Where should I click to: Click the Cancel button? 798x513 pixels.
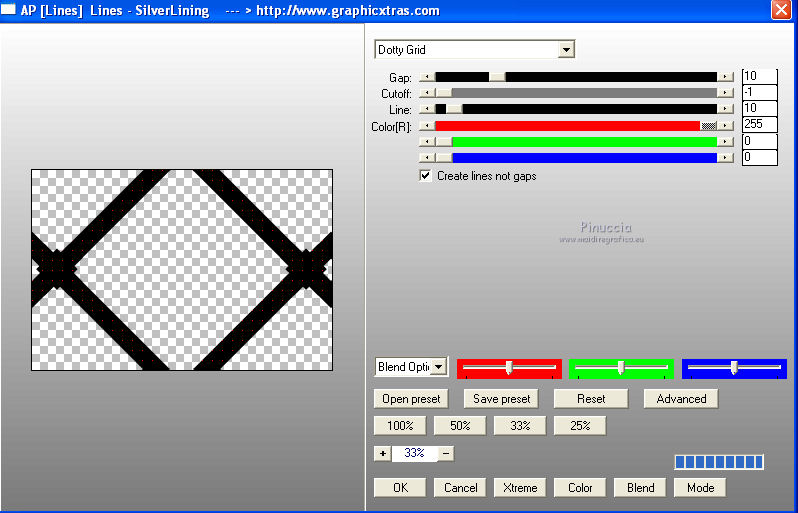click(460, 488)
